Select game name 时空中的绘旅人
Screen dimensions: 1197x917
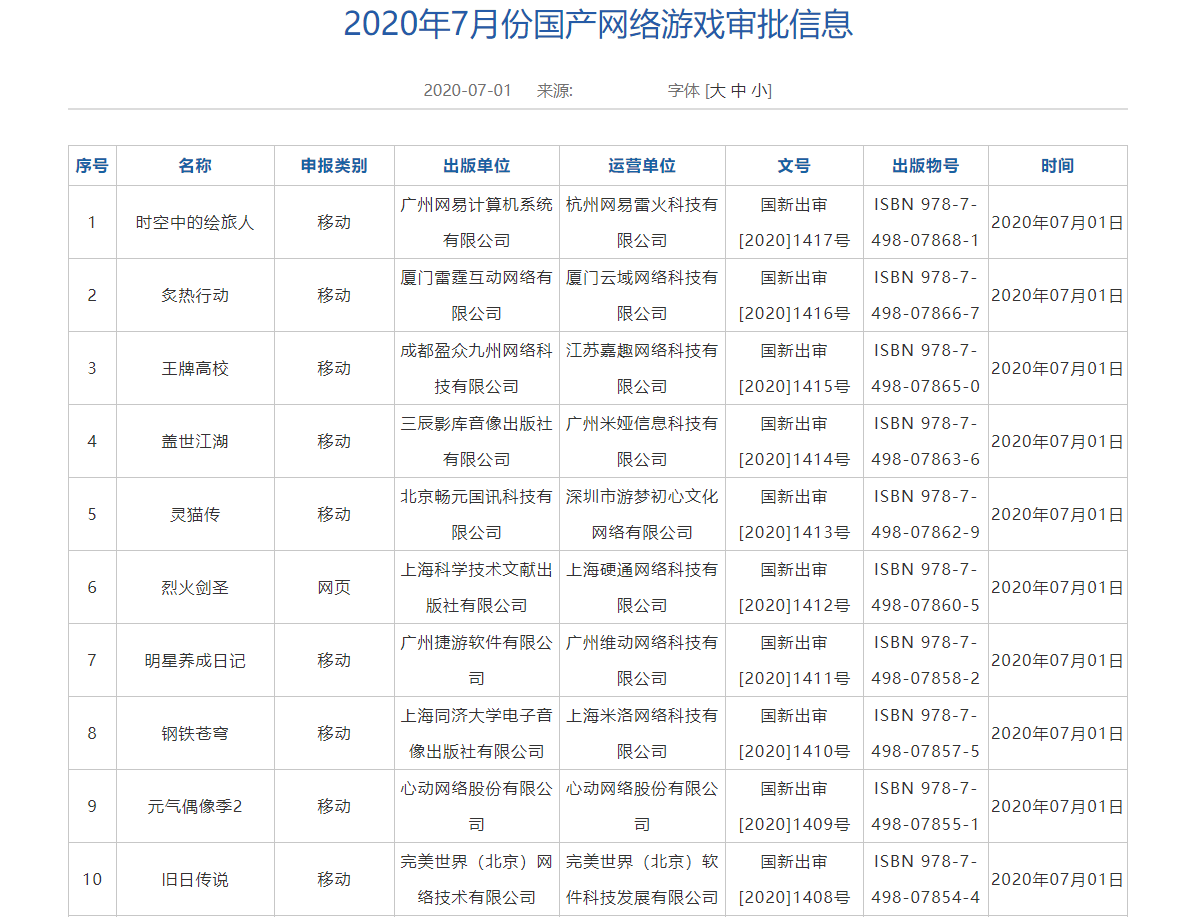195,222
